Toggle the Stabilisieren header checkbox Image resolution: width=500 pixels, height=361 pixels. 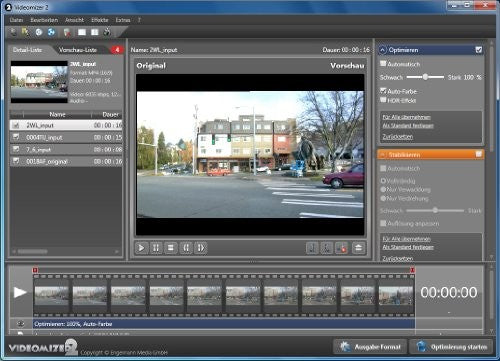click(479, 154)
